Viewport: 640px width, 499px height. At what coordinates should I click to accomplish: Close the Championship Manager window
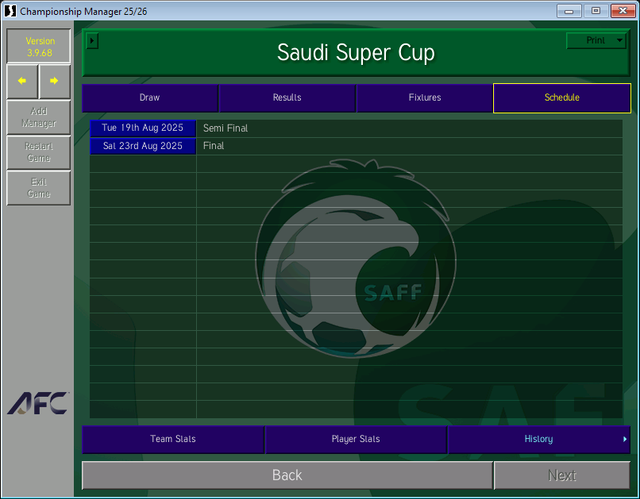pos(623,11)
